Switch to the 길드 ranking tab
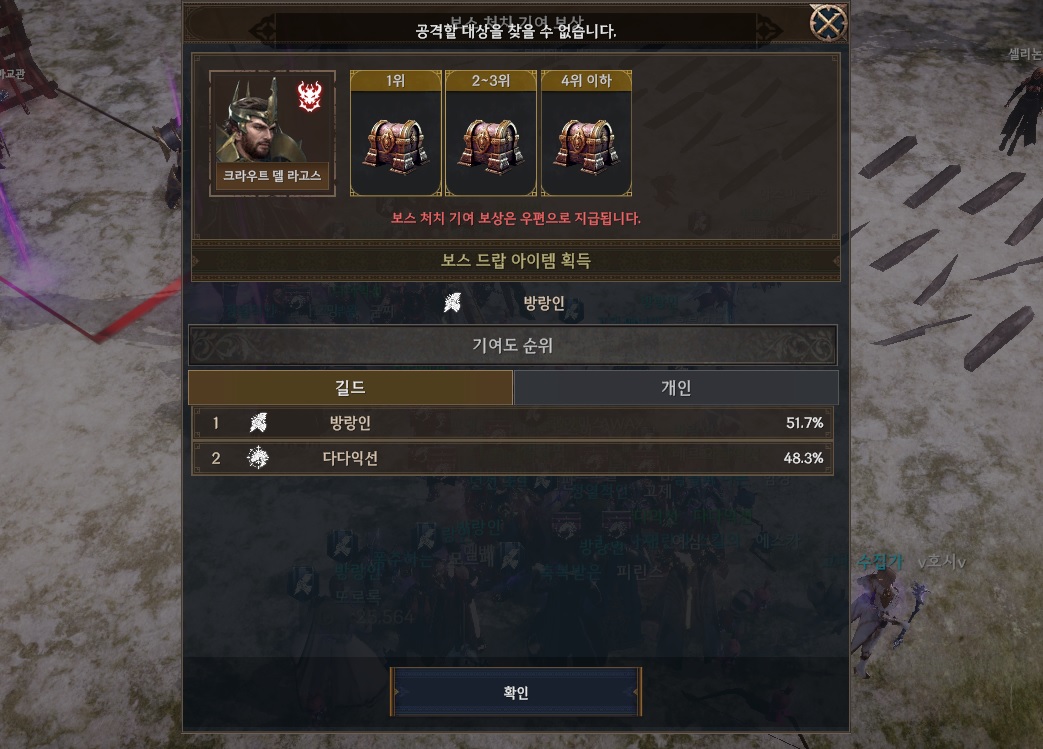The image size is (1043, 749). pos(351,388)
